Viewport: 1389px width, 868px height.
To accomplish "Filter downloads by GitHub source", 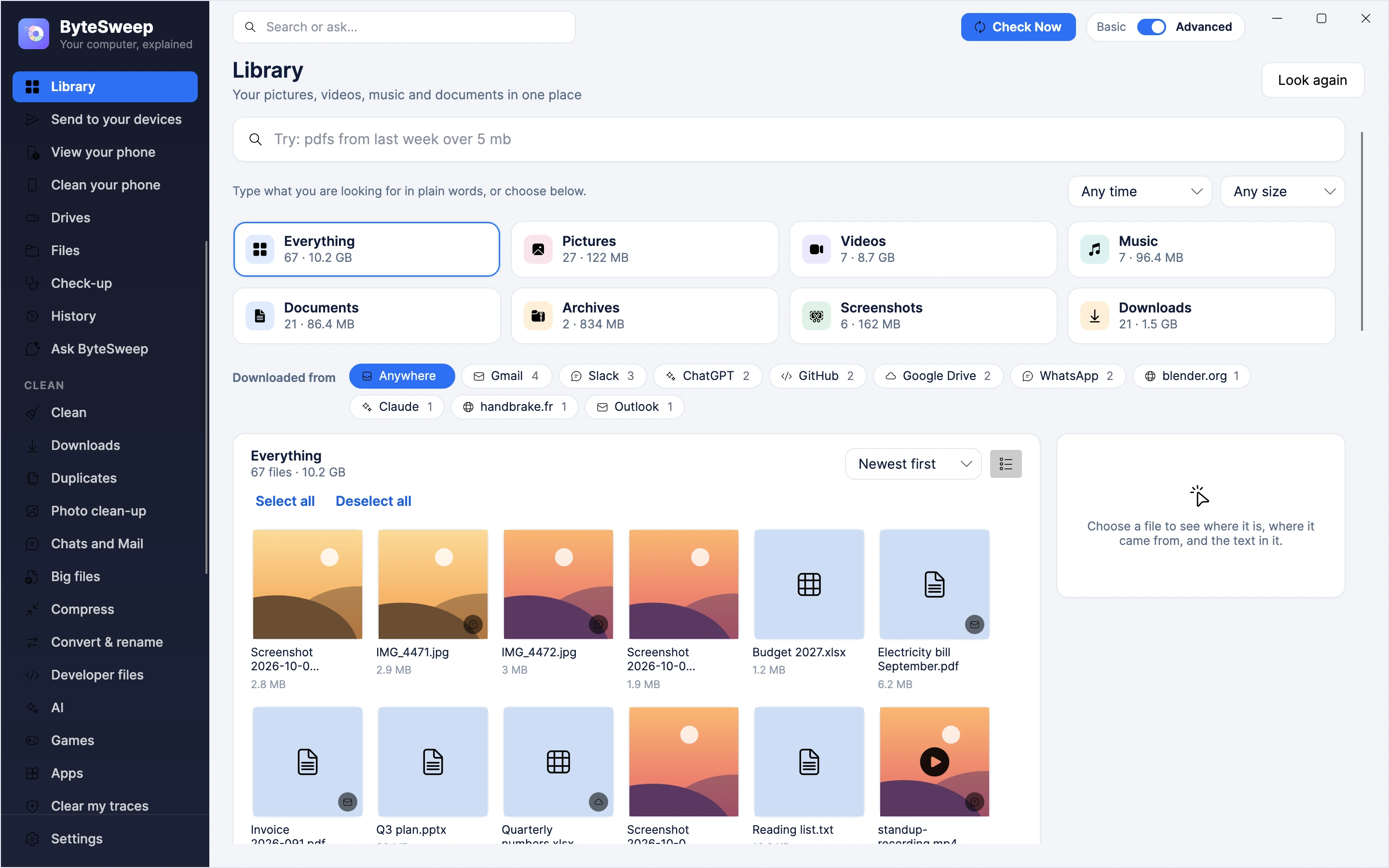I will coord(817,376).
